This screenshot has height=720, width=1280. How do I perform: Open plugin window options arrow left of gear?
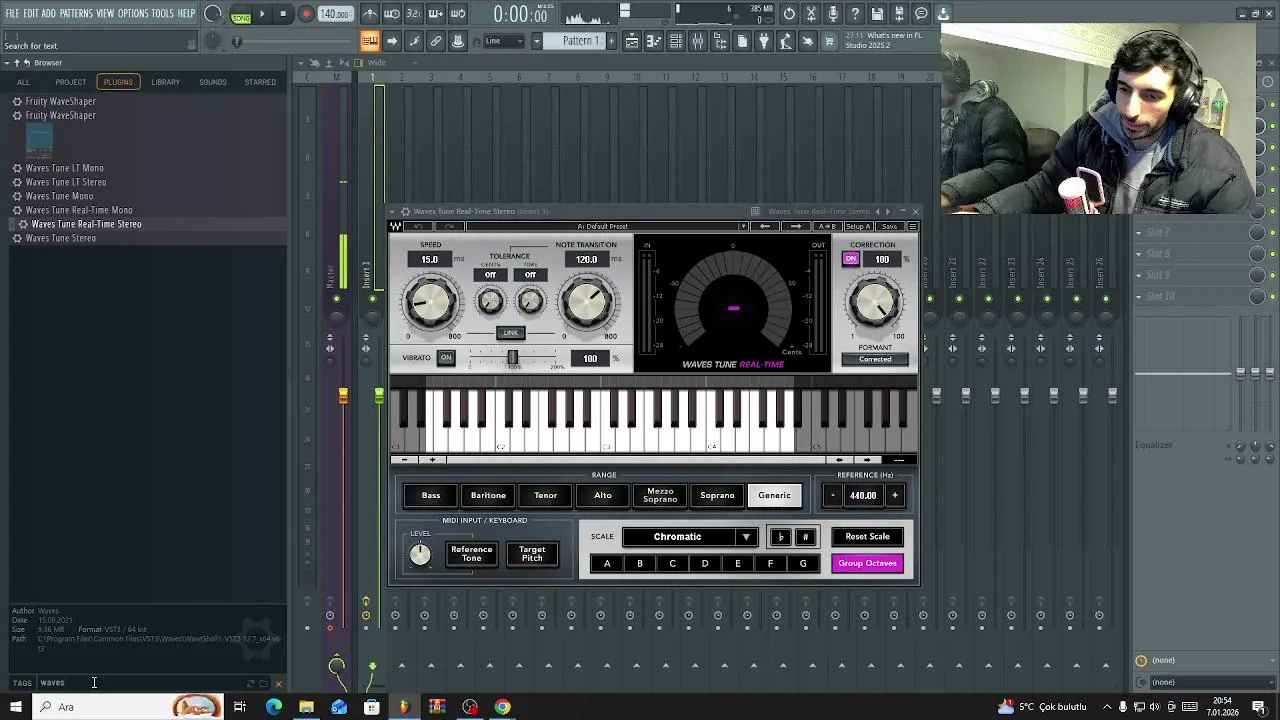tap(393, 211)
